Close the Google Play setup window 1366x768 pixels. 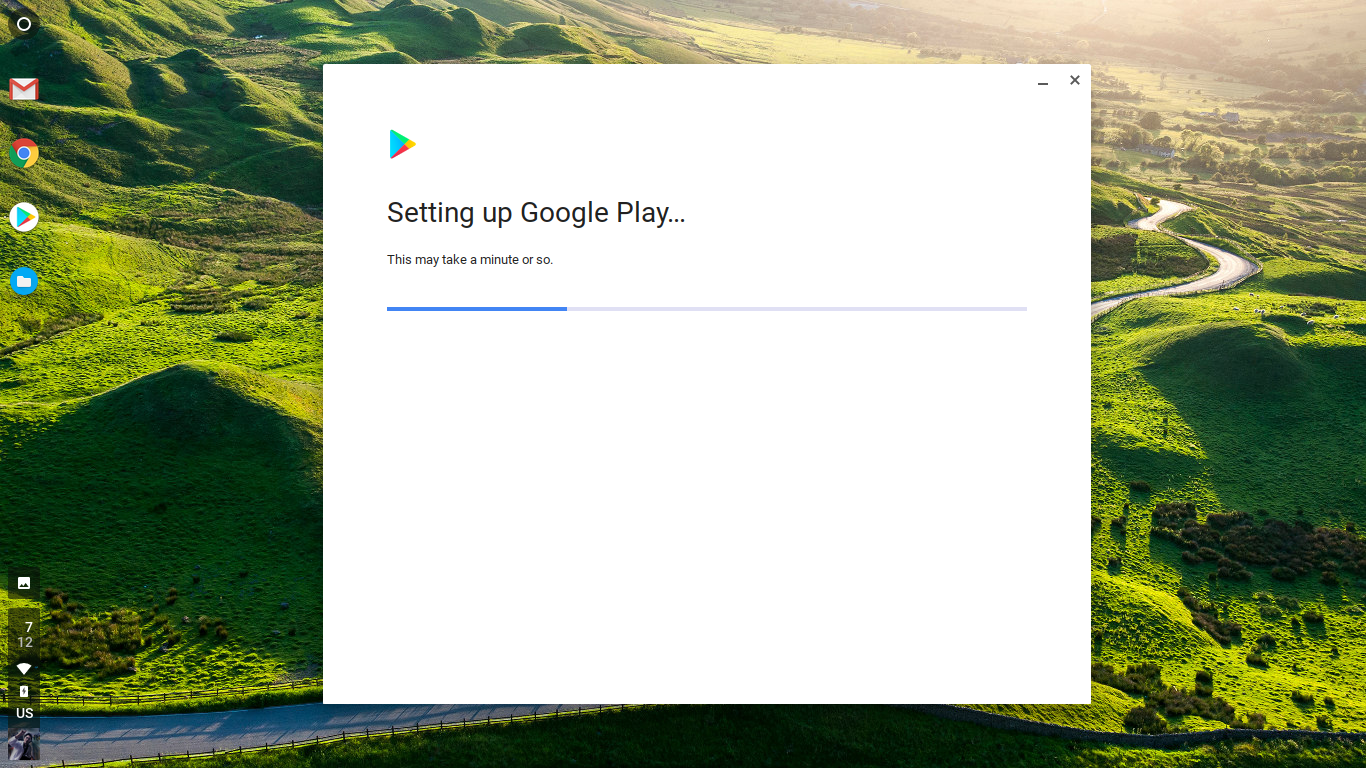click(x=1075, y=80)
